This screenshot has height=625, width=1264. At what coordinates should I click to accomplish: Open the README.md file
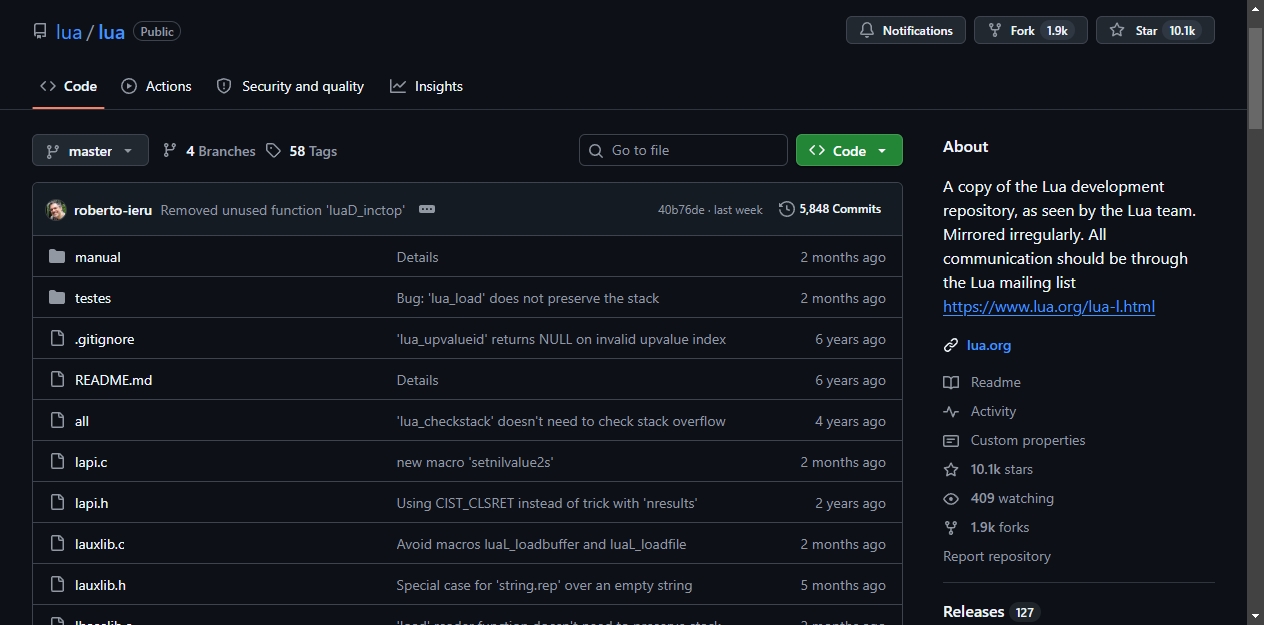[x=114, y=380]
